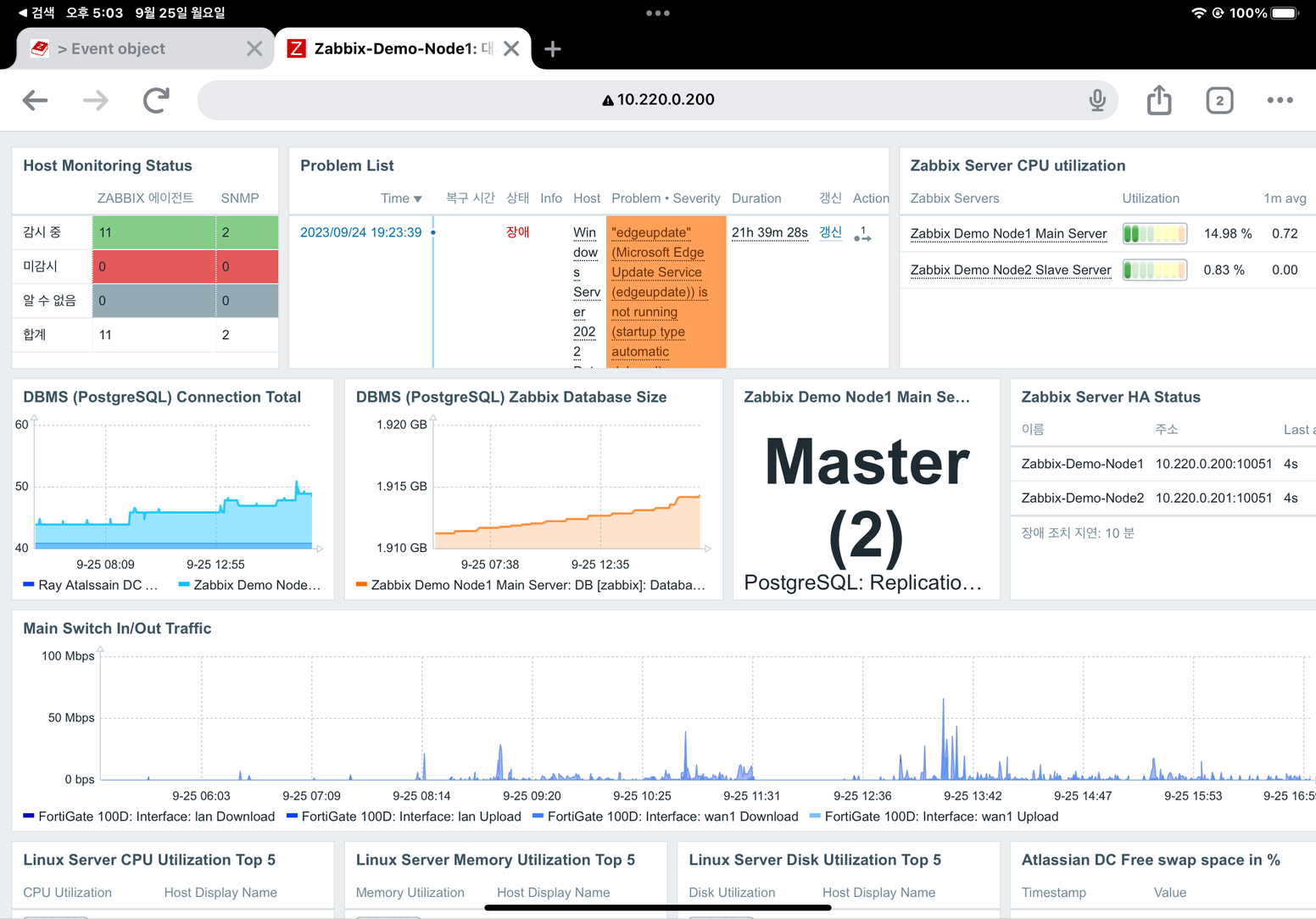The width and height of the screenshot is (1316, 919).
Task: Click green cell showing 2 monitored SNMP hosts
Action: click(x=247, y=232)
